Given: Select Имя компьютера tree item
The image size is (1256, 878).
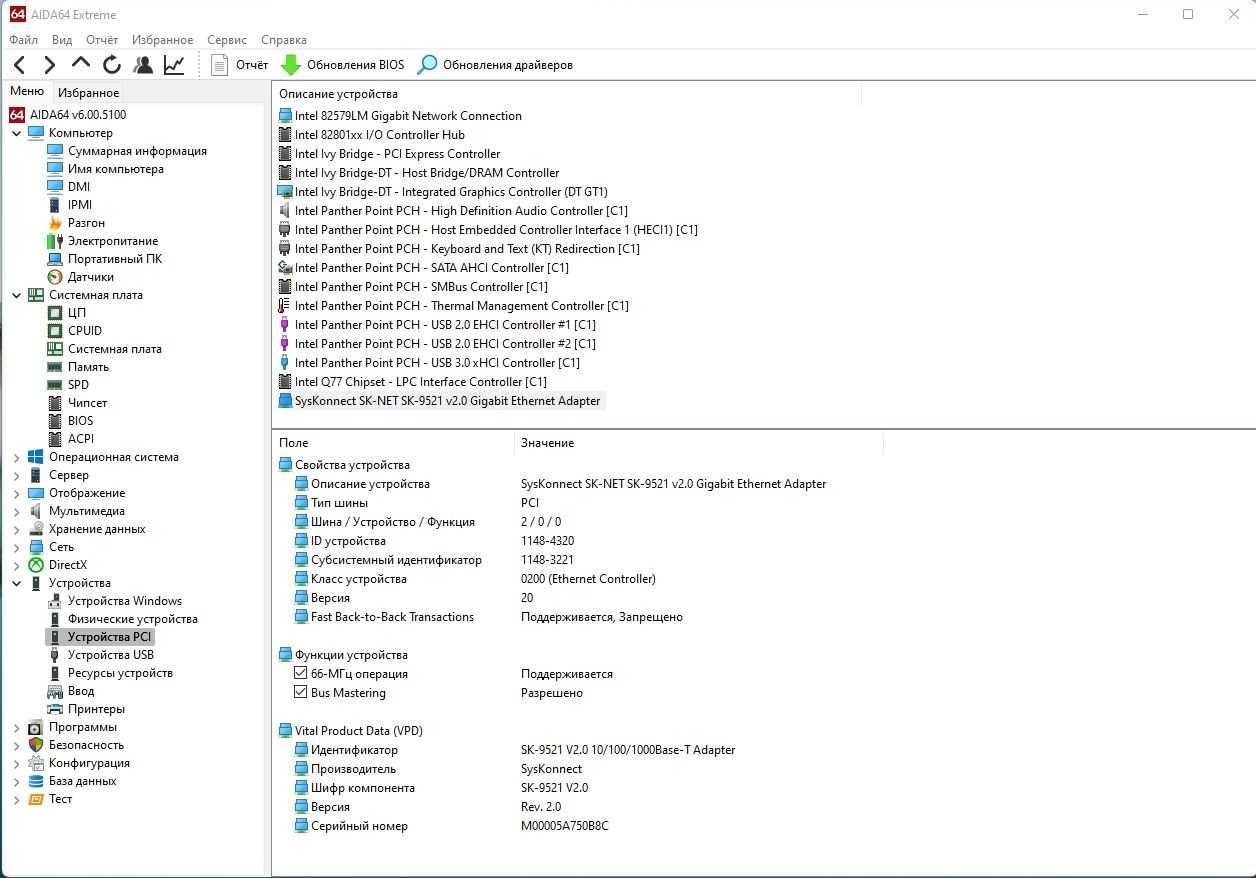Looking at the screenshot, I should [116, 169].
